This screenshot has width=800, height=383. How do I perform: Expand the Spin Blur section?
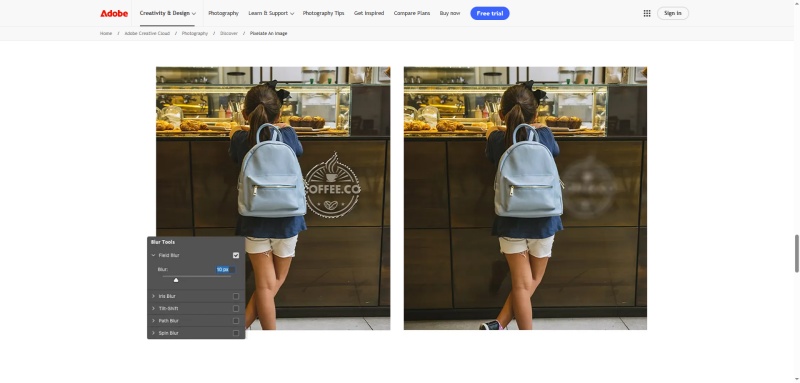coord(153,333)
